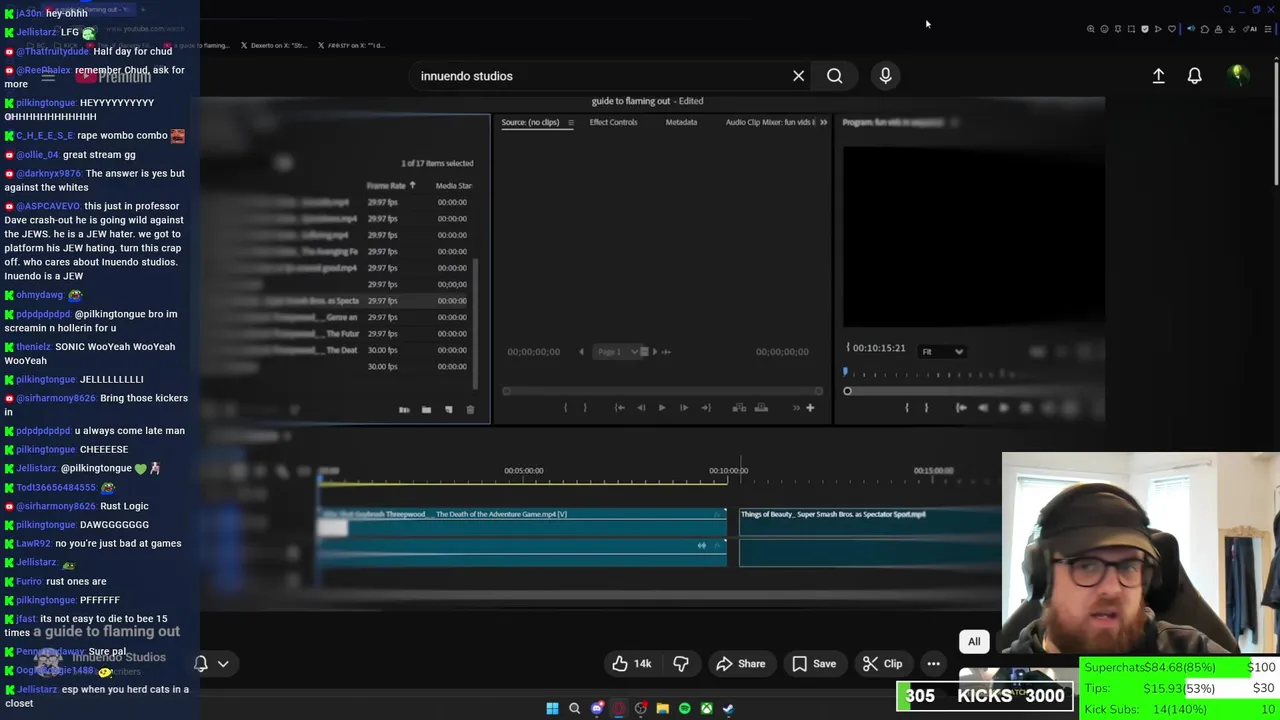Click the New Bin folder icon
The height and width of the screenshot is (720, 1280).
426,409
